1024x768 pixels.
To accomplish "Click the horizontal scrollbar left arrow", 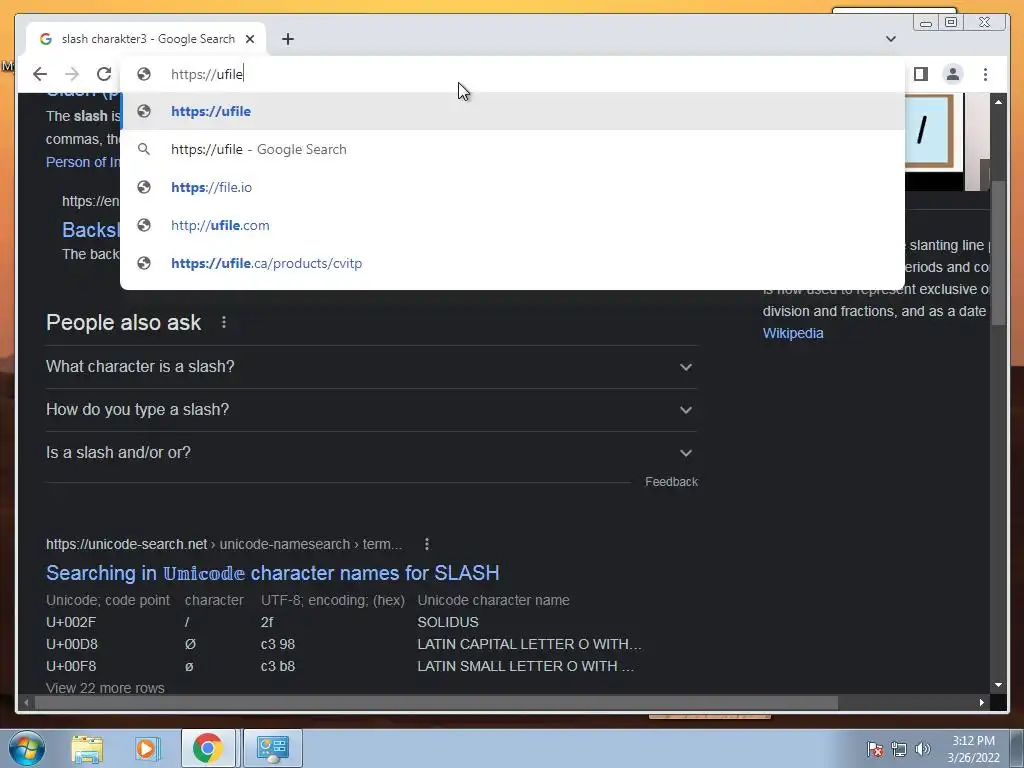I will [x=26, y=703].
